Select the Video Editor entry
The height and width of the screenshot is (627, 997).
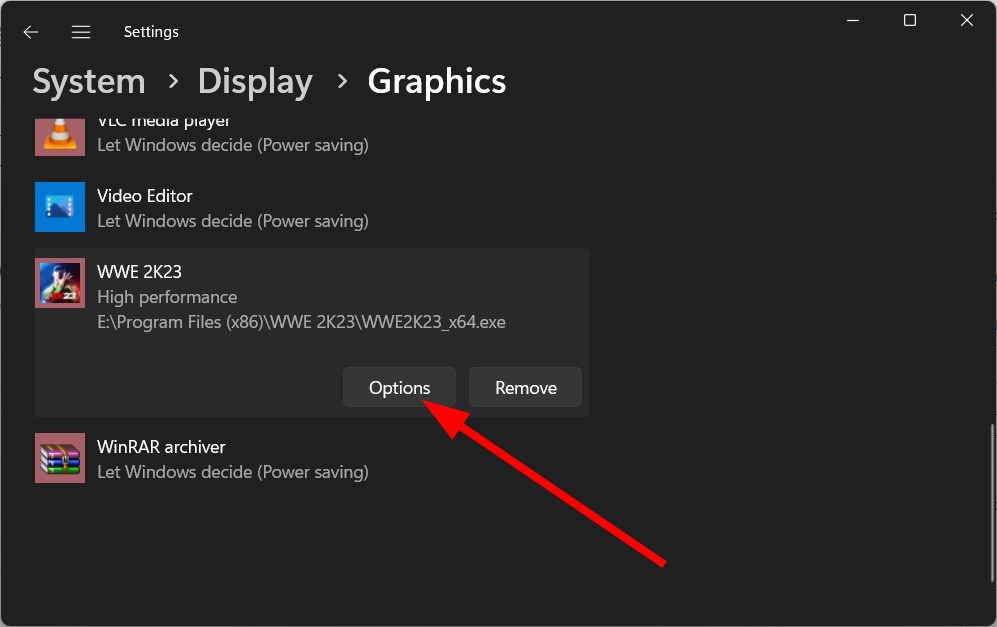pos(300,207)
